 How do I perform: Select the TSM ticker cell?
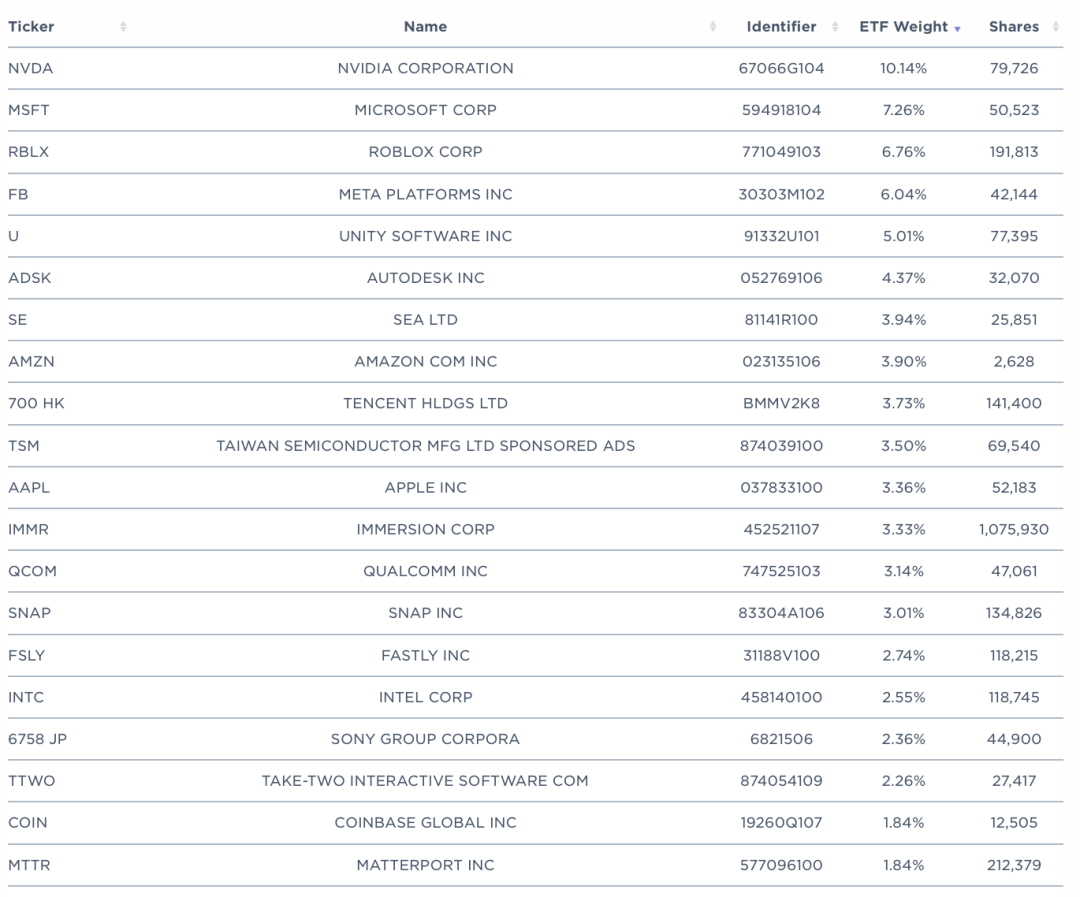24,446
